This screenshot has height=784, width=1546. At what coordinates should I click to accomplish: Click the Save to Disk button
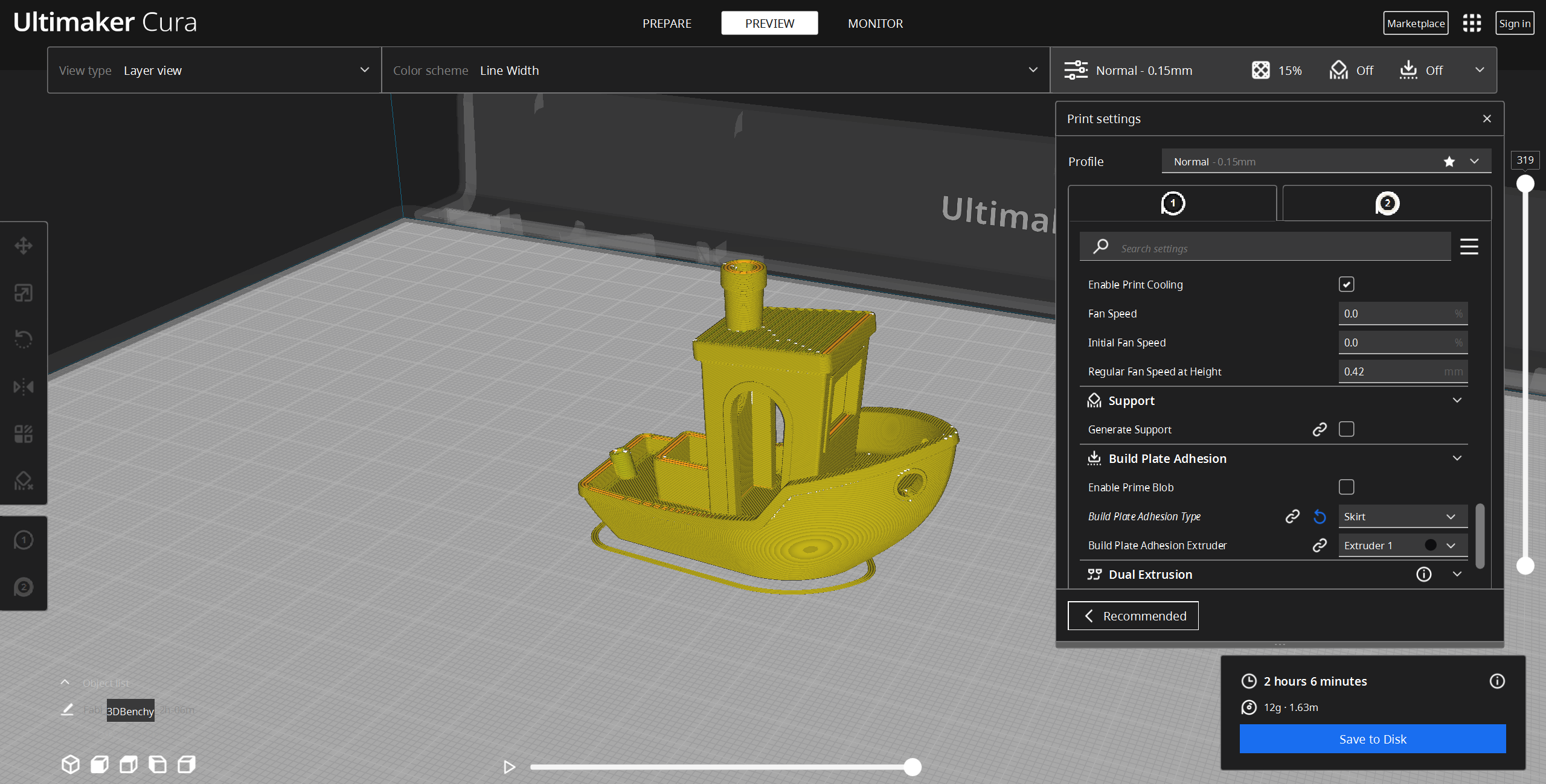(x=1372, y=739)
